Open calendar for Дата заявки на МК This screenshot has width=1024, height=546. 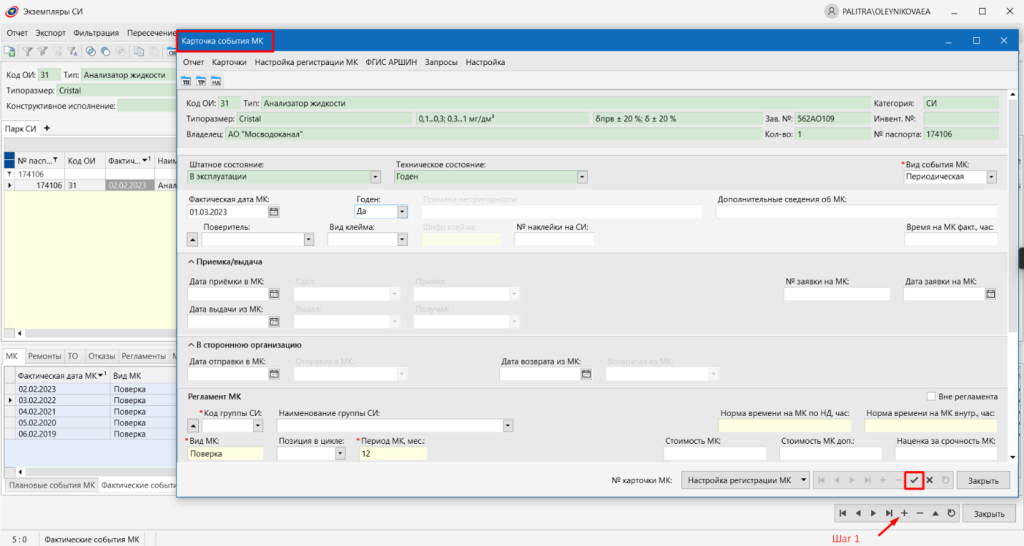click(x=991, y=295)
